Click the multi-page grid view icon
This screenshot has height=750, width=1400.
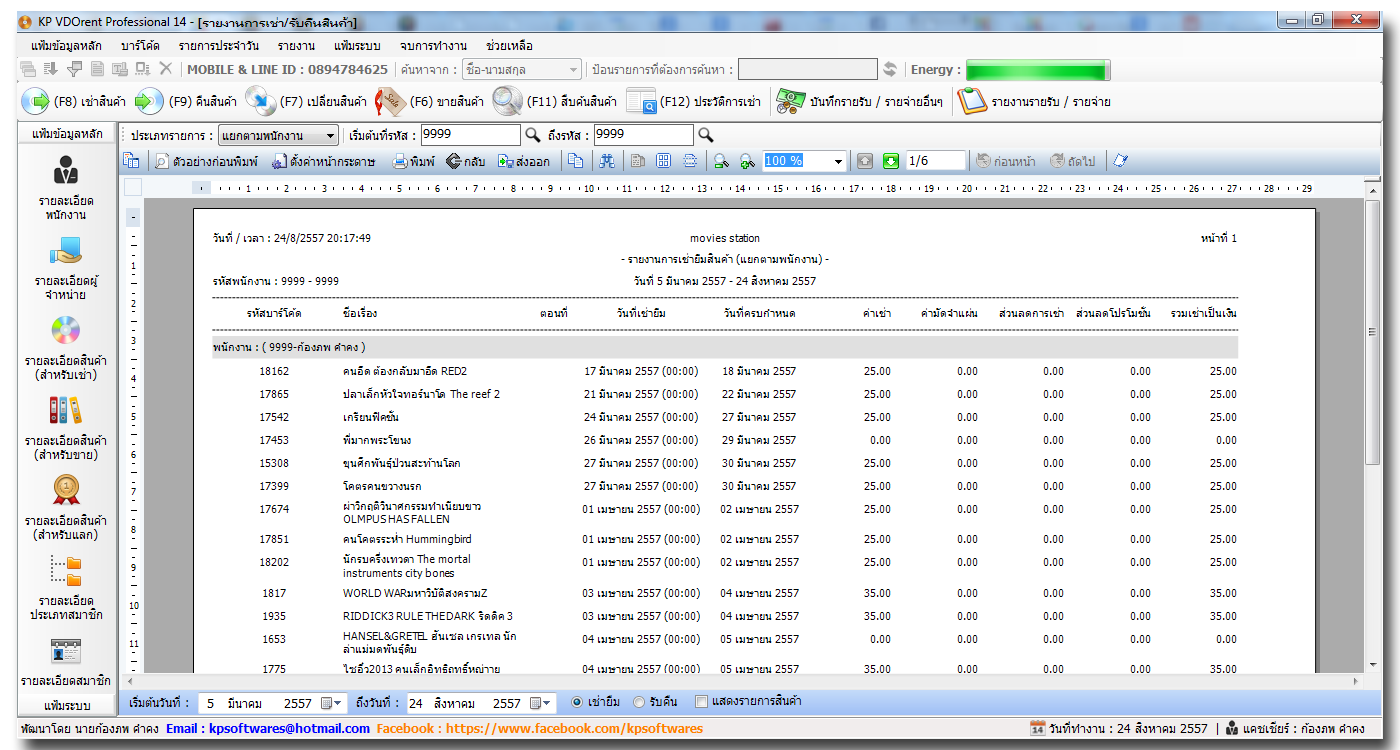[x=663, y=161]
